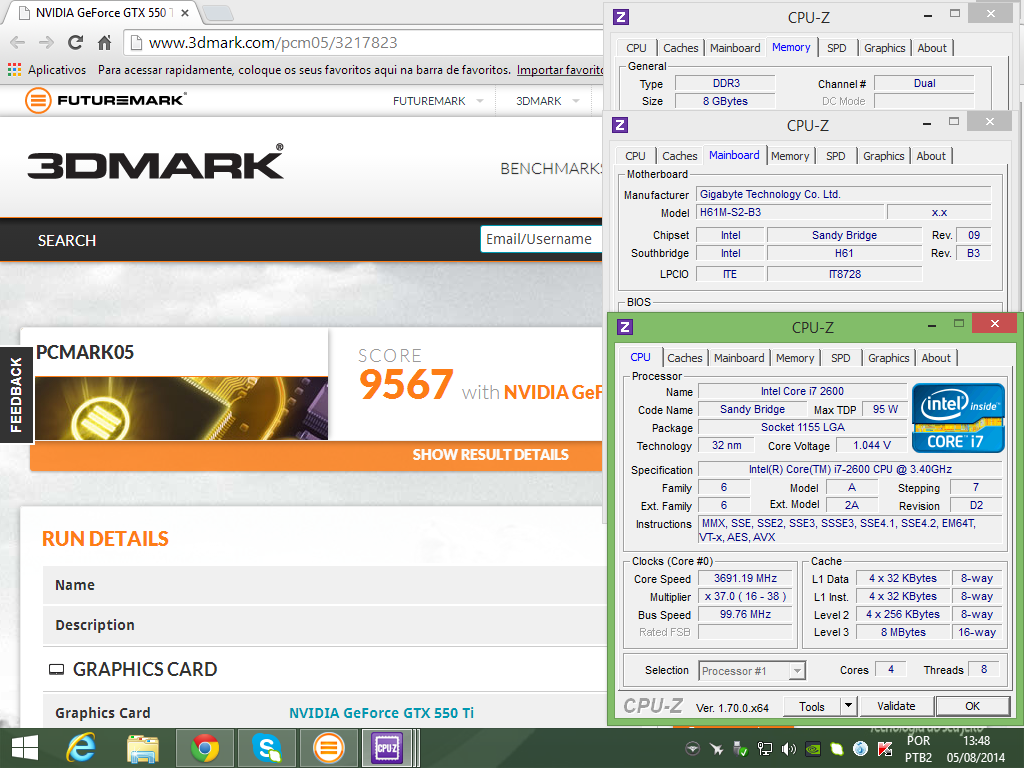The image size is (1024, 768).
Task: Click the round gray tray icon
Action: [692, 748]
